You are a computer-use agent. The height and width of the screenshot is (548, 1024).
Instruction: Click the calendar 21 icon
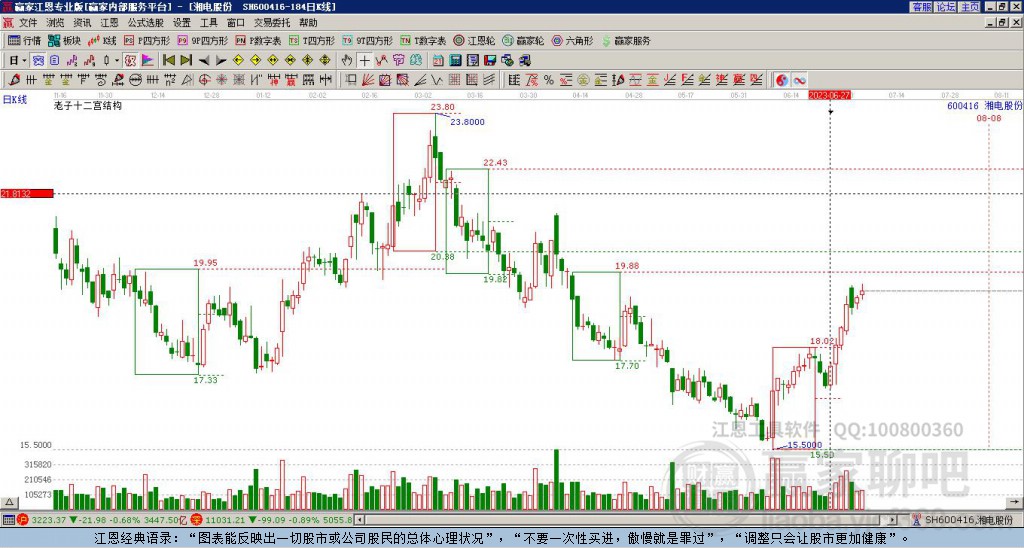438,61
